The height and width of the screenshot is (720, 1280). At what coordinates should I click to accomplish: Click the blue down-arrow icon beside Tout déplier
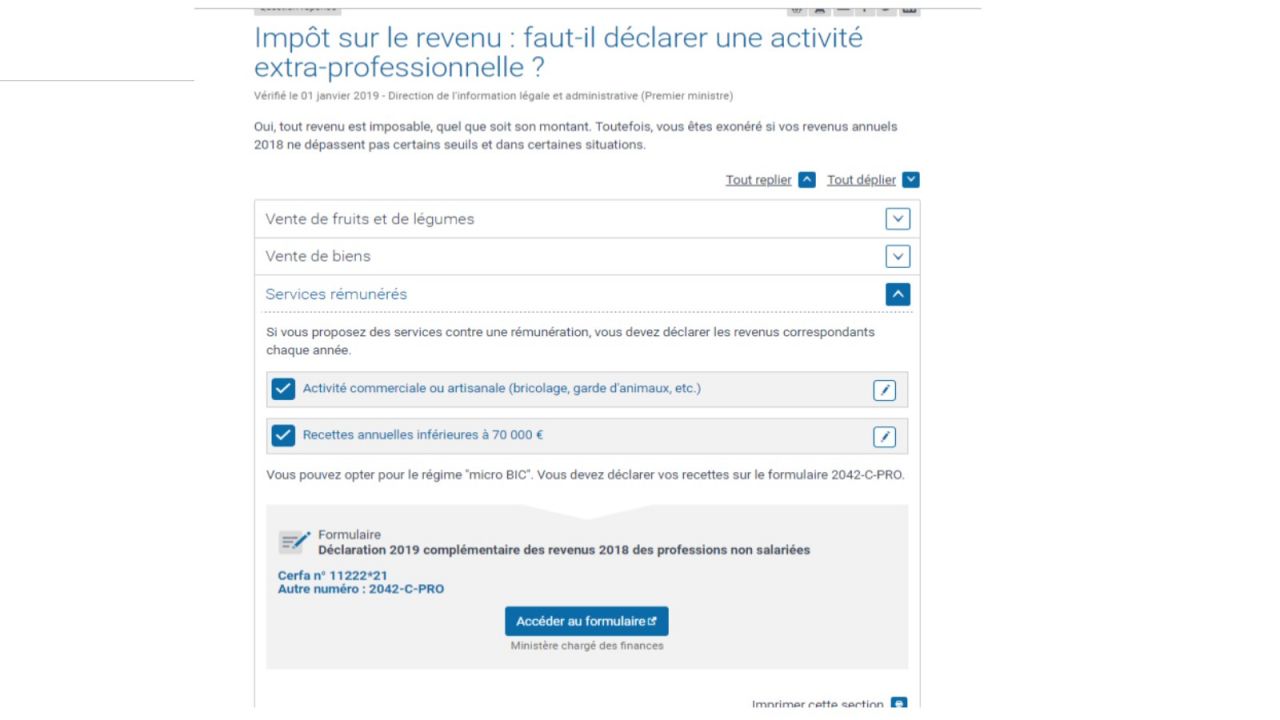click(x=910, y=180)
